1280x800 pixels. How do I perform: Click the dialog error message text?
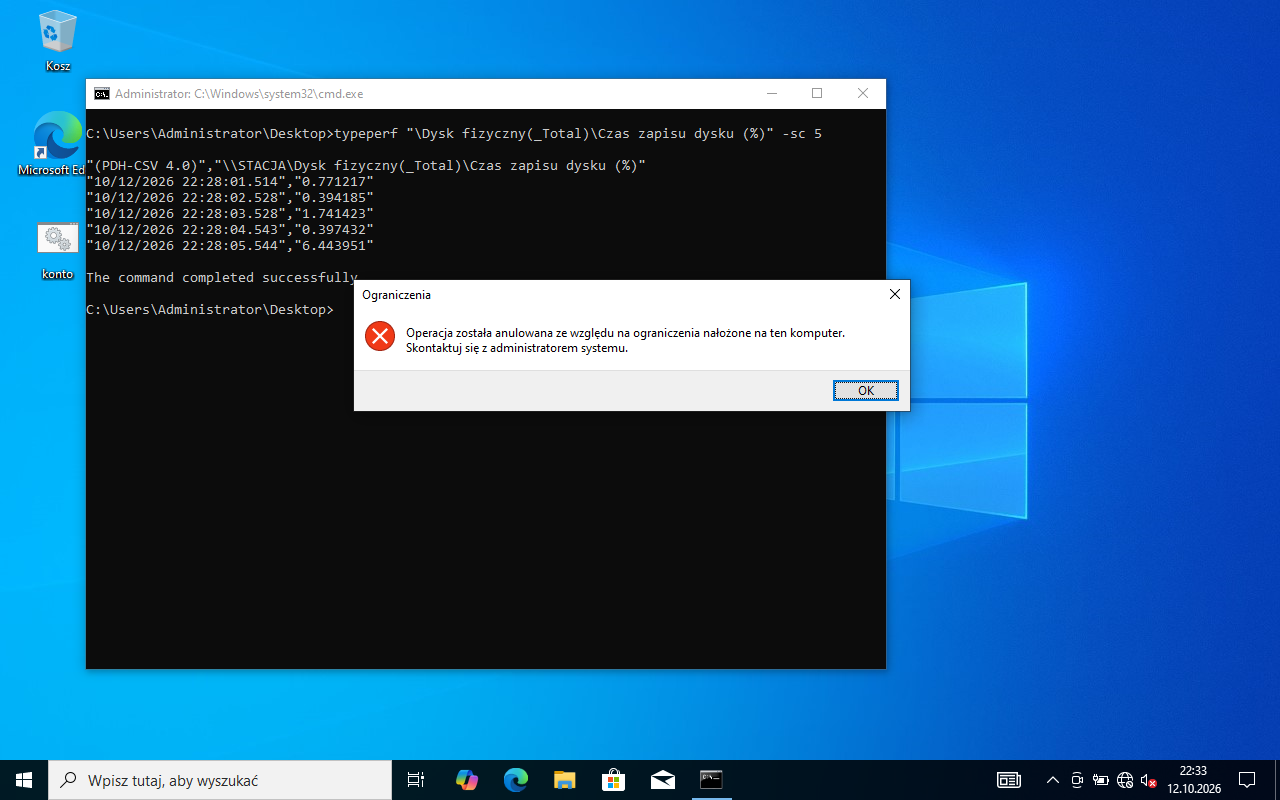[x=625, y=340]
